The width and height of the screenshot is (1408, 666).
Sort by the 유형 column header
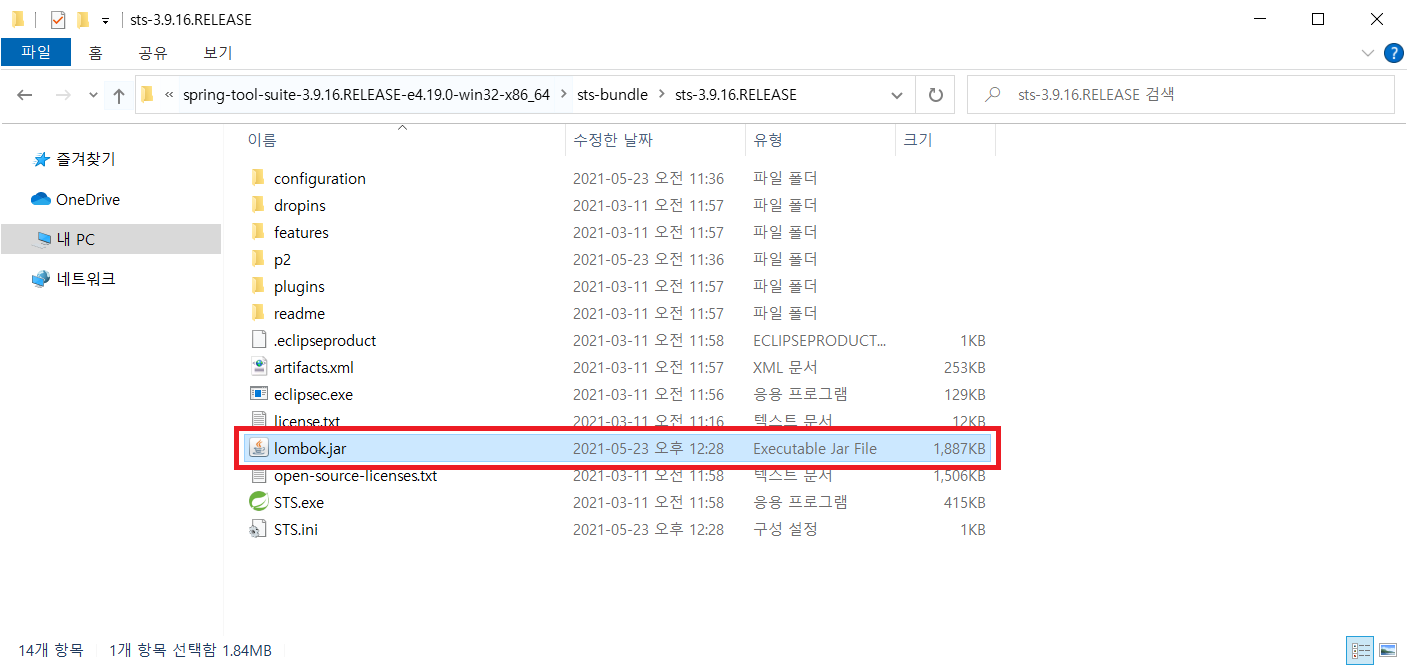(x=768, y=140)
